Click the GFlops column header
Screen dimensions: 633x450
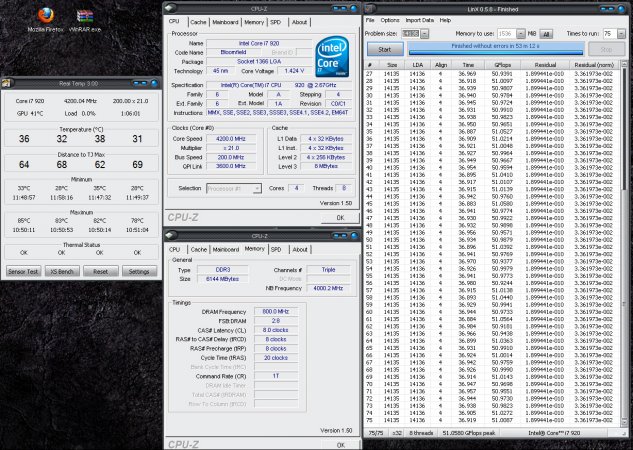coord(502,65)
